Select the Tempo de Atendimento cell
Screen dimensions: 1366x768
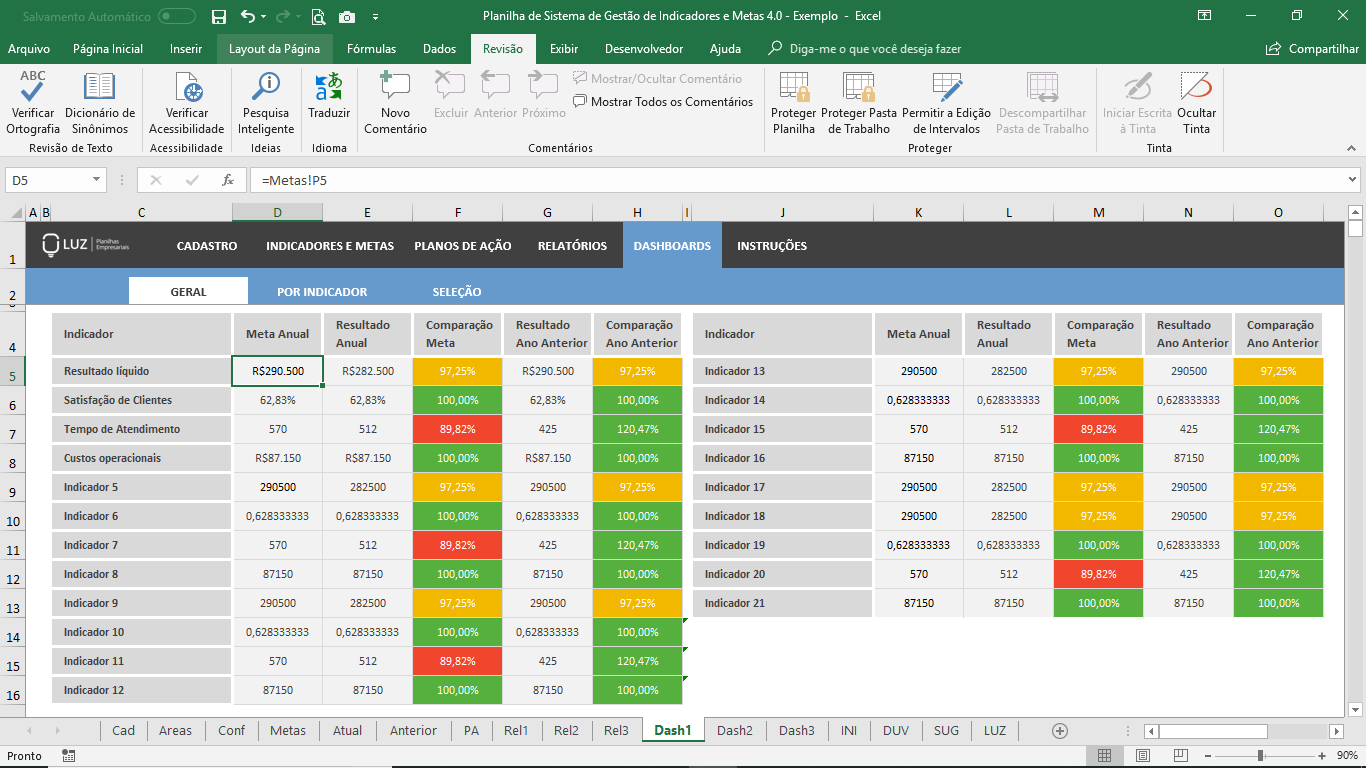click(141, 429)
